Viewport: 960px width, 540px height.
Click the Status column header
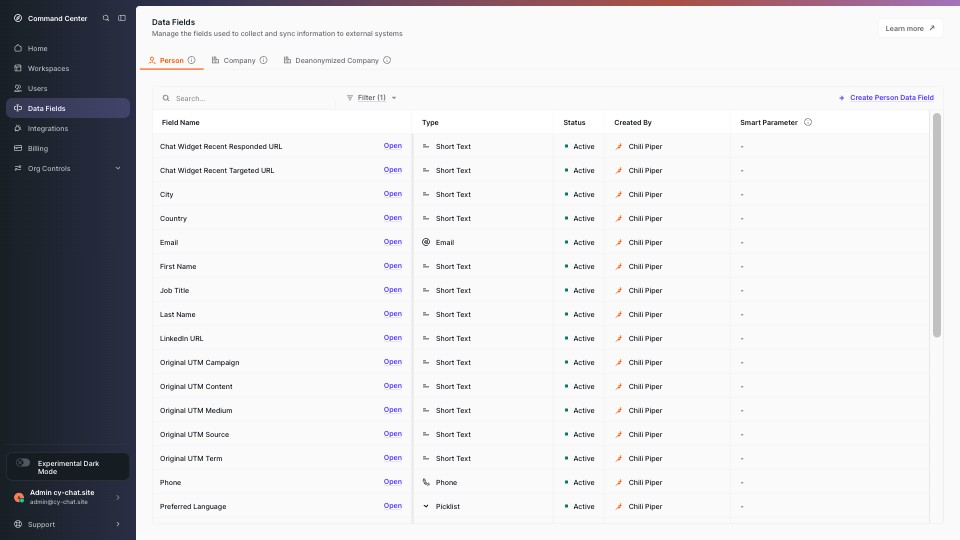coord(574,122)
